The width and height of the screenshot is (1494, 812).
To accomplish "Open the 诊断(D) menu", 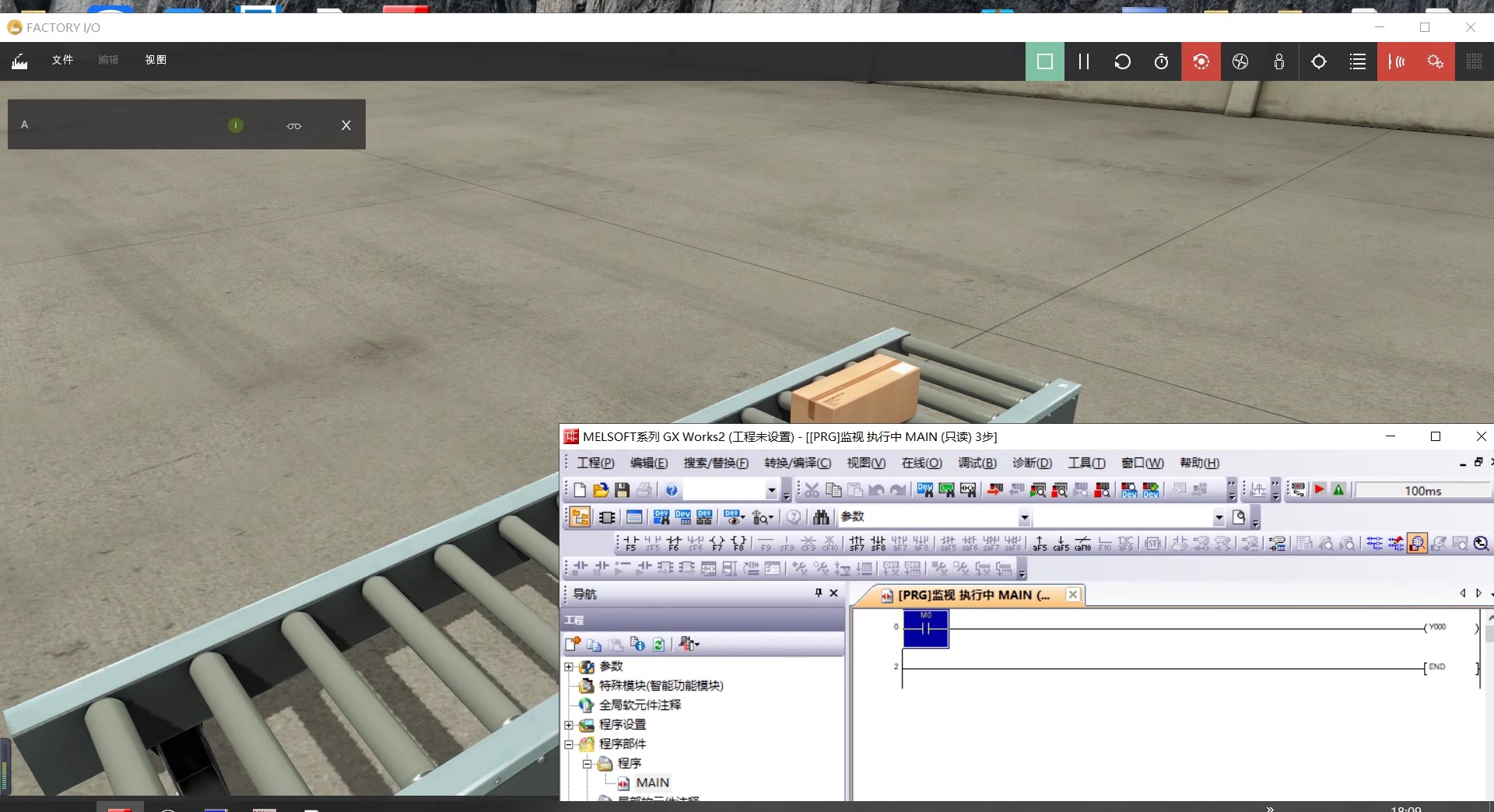I will [x=1032, y=463].
